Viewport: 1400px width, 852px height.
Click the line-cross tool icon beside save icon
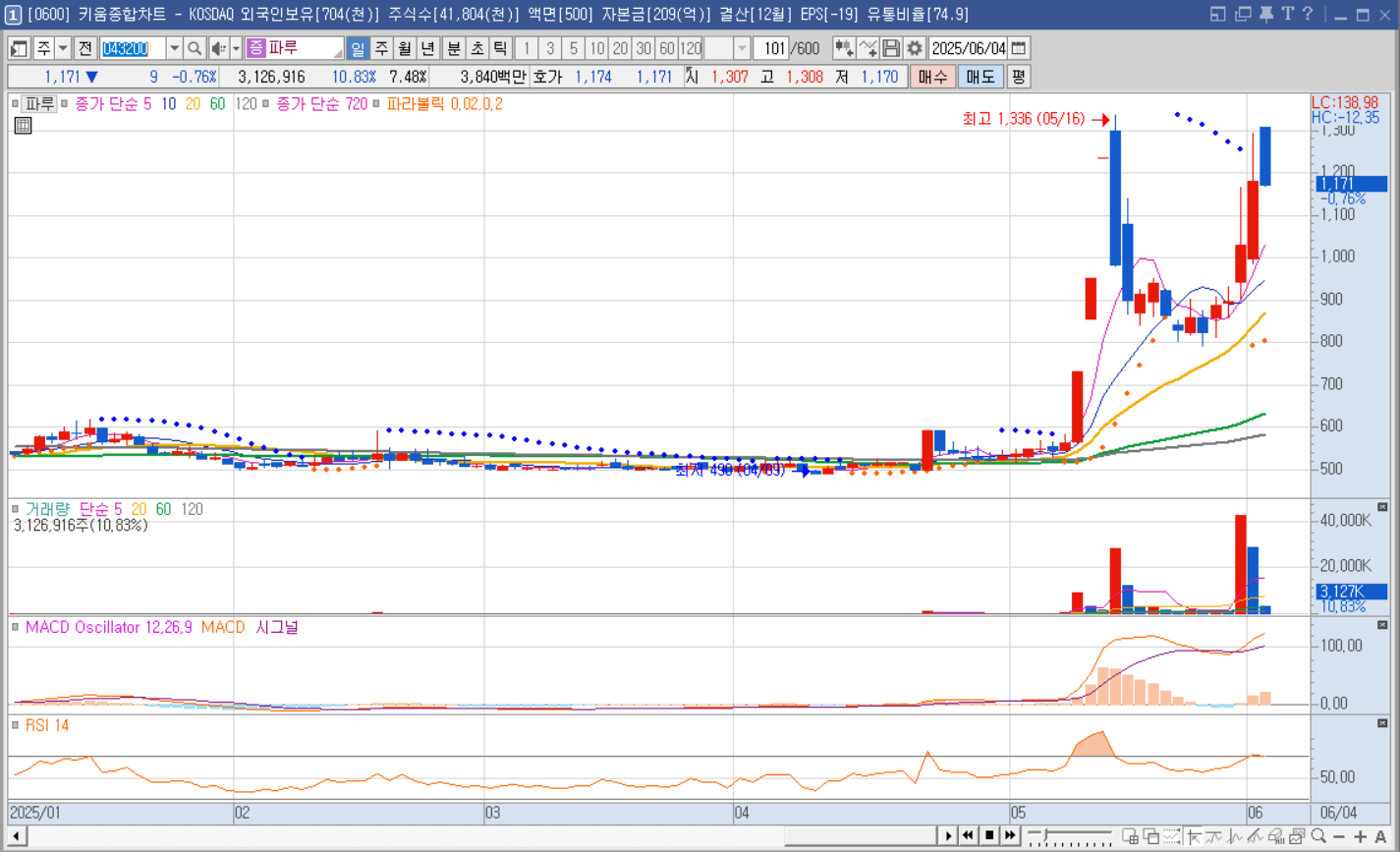(x=868, y=48)
